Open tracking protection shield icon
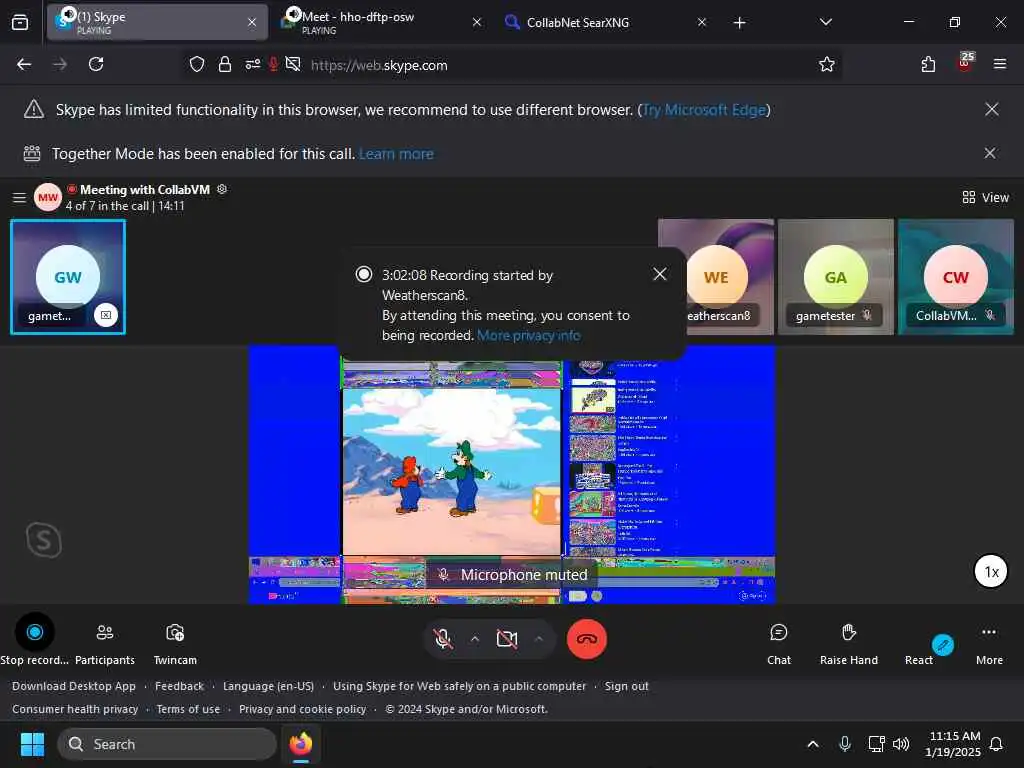The image size is (1024, 768). pos(197,64)
